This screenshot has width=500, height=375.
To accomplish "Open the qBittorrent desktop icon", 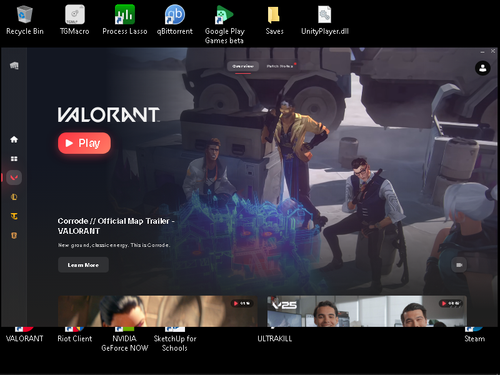I will [175, 20].
